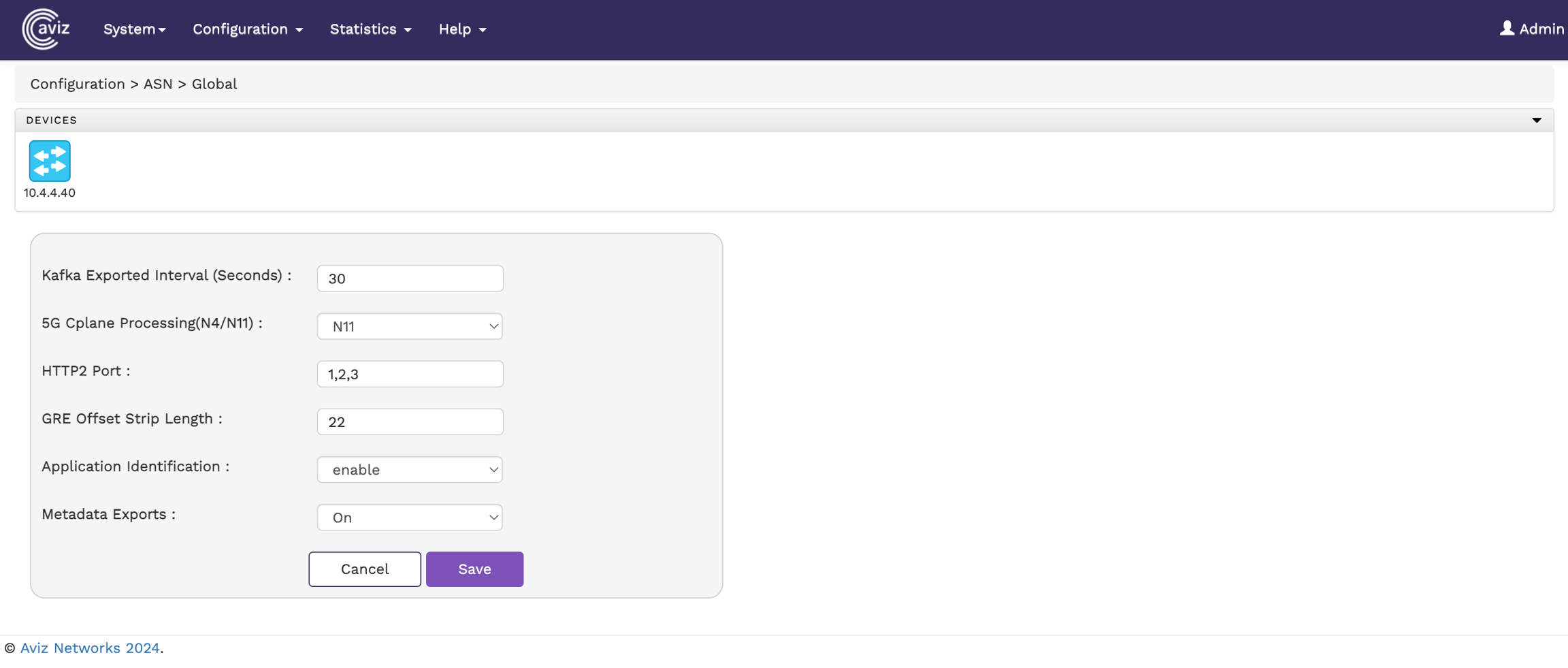Select the 10.4.4.40 device switch icon

click(50, 161)
